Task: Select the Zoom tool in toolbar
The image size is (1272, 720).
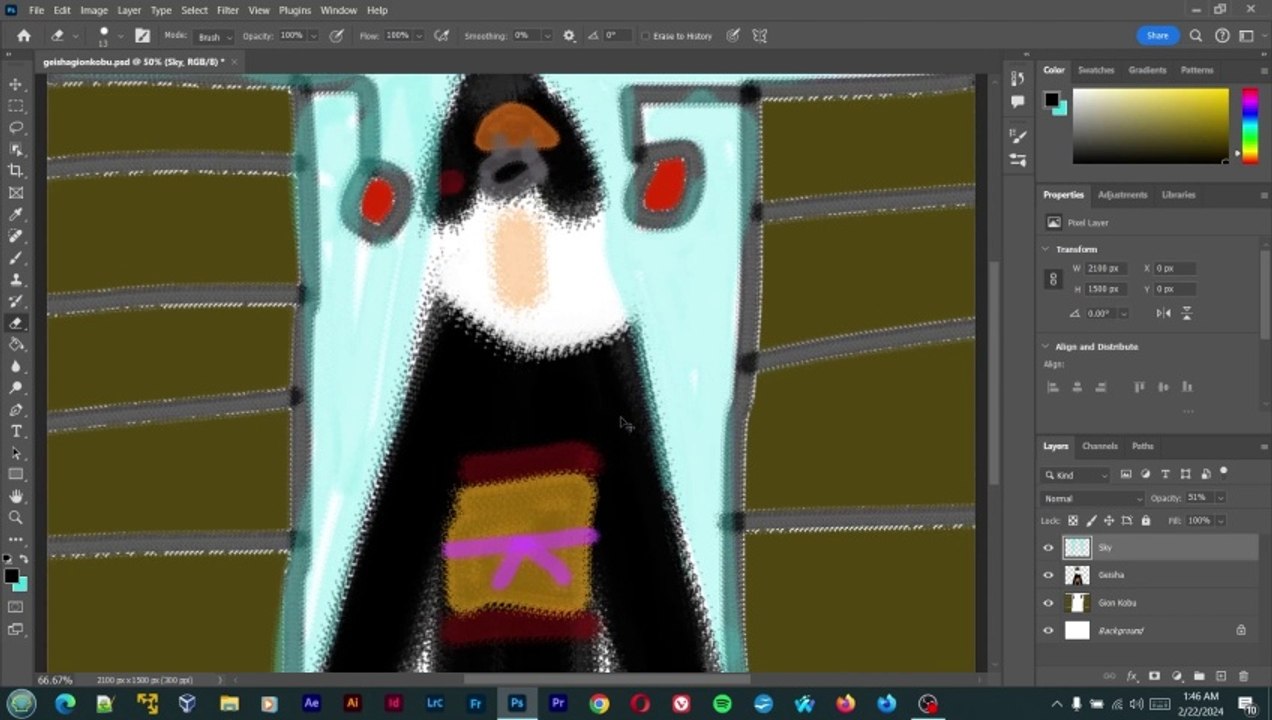Action: (x=16, y=518)
